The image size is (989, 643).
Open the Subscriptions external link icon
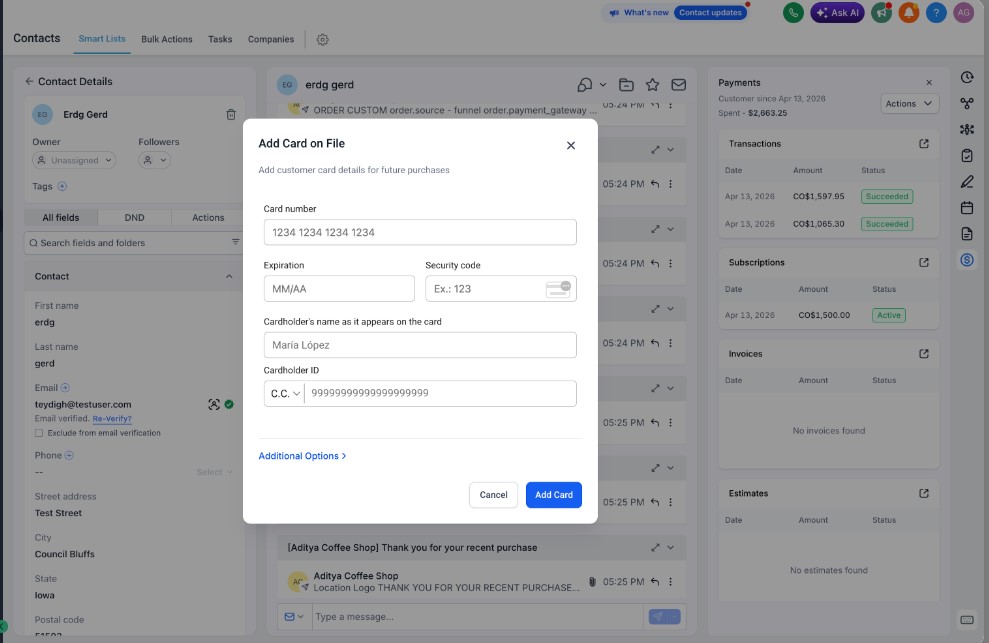(924, 263)
